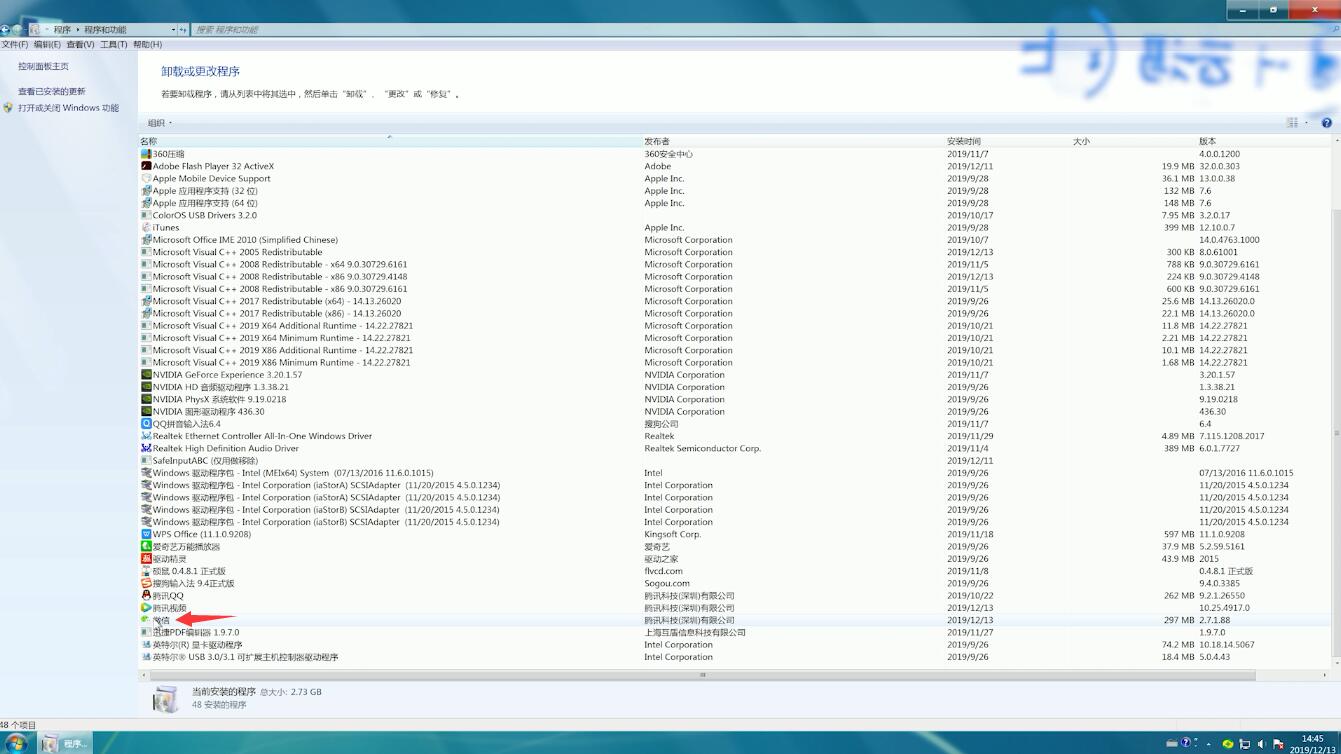Click the iTunes program icon
Image resolution: width=1341 pixels, height=754 pixels.
coord(146,228)
